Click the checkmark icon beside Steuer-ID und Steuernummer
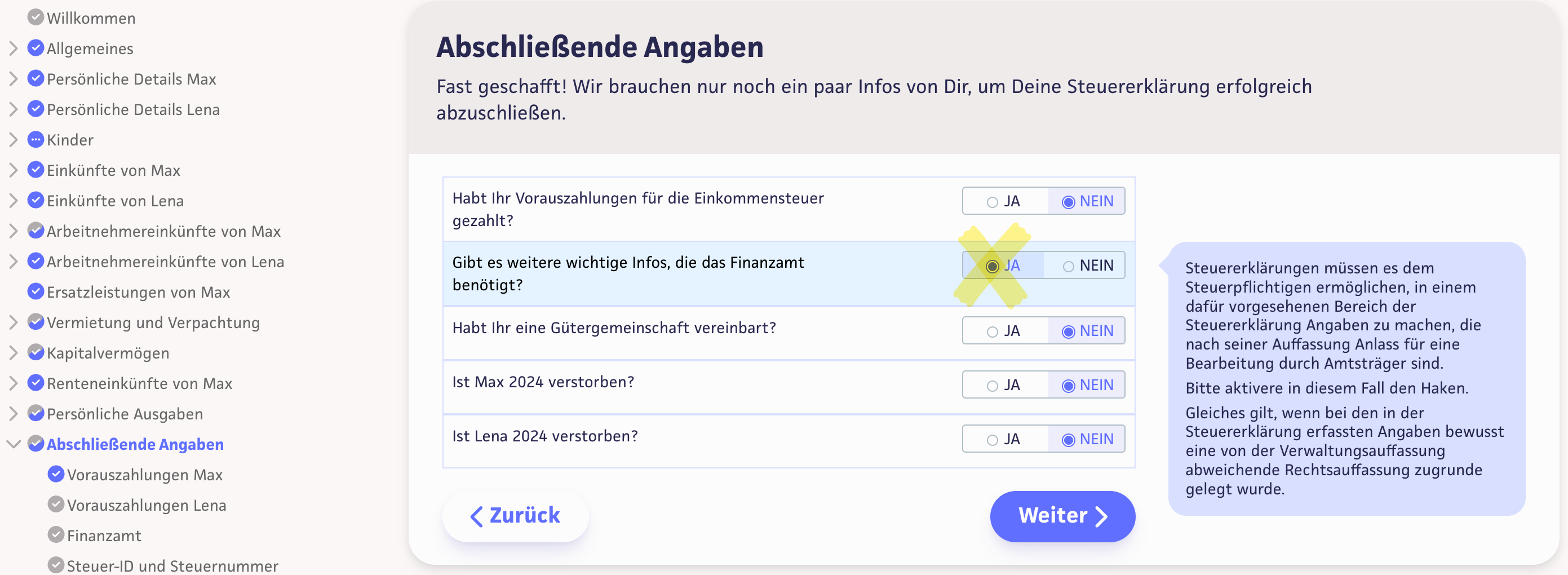This screenshot has height=575, width=1568. [56, 565]
